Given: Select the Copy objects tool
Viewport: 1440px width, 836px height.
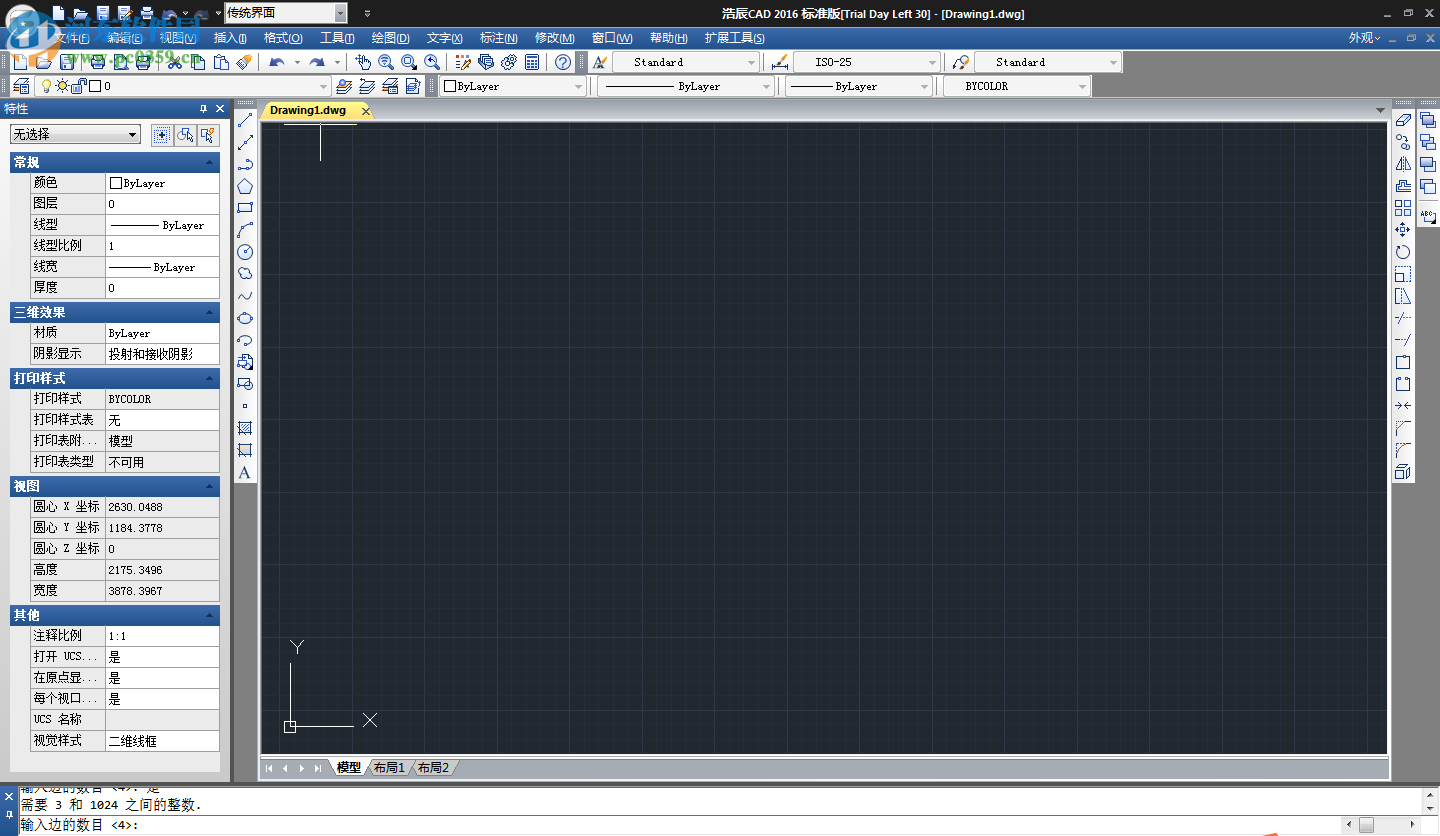Looking at the screenshot, I should point(1403,142).
